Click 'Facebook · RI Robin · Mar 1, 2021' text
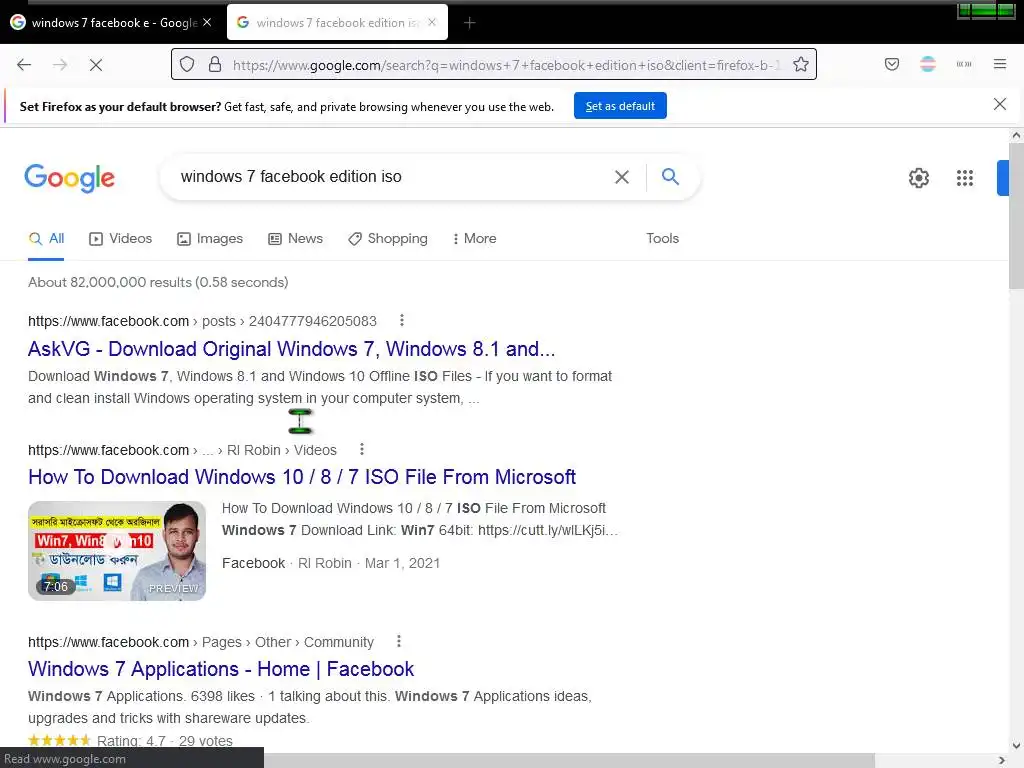Image resolution: width=1024 pixels, height=768 pixels. click(x=331, y=563)
